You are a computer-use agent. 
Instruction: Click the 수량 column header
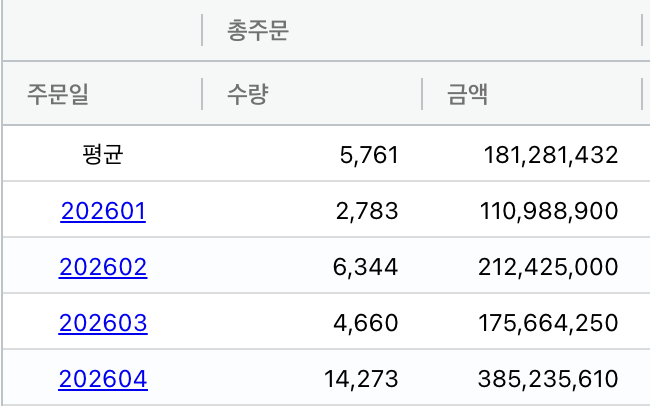click(x=247, y=94)
